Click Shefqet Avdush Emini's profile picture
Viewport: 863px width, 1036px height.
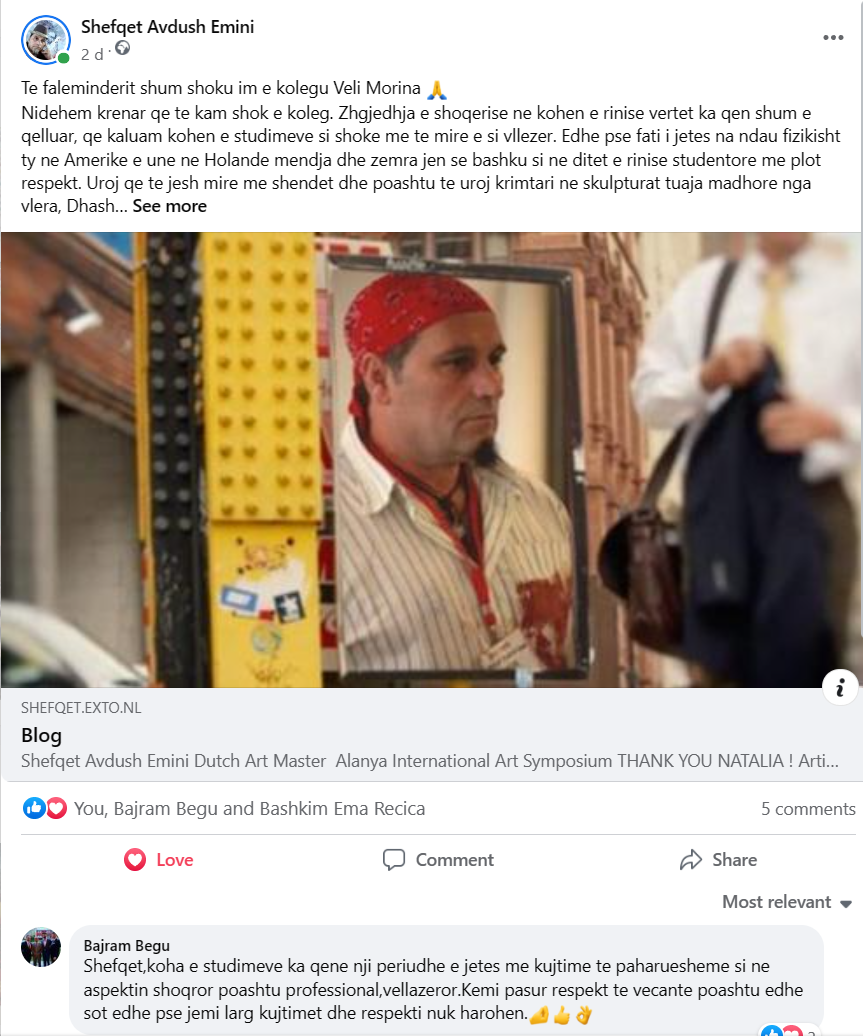tap(46, 40)
